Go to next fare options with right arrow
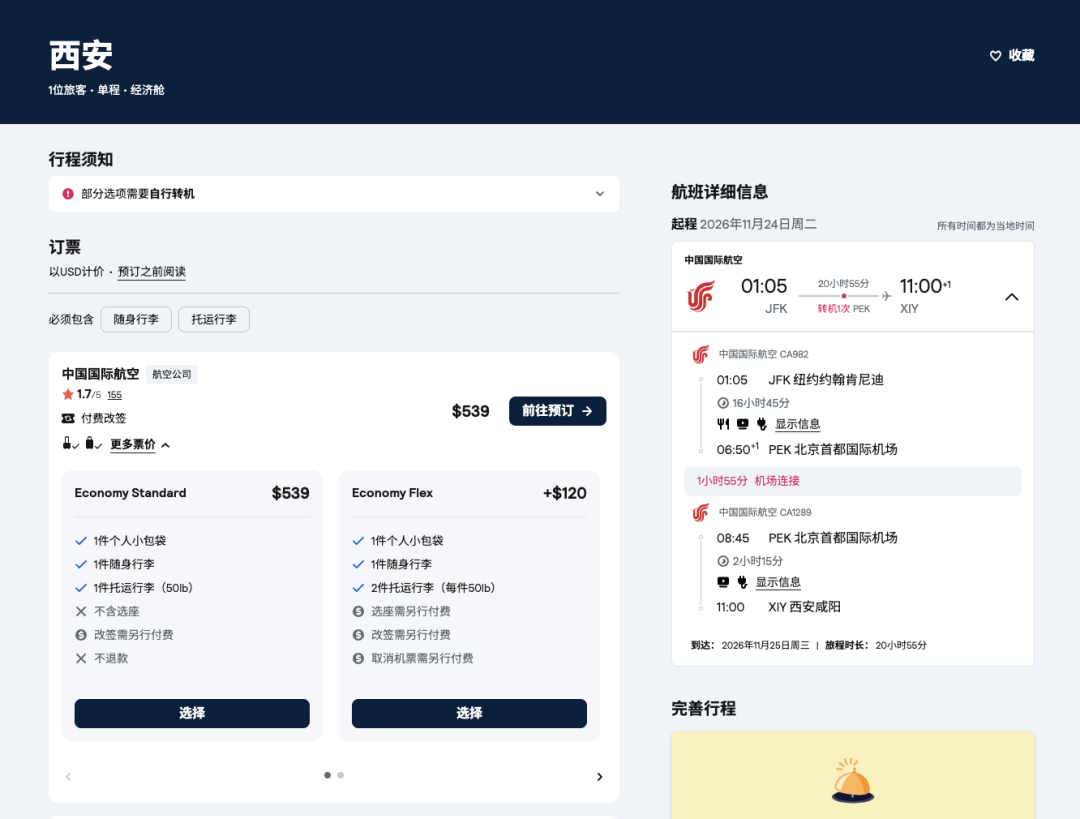1080x819 pixels. pos(599,777)
